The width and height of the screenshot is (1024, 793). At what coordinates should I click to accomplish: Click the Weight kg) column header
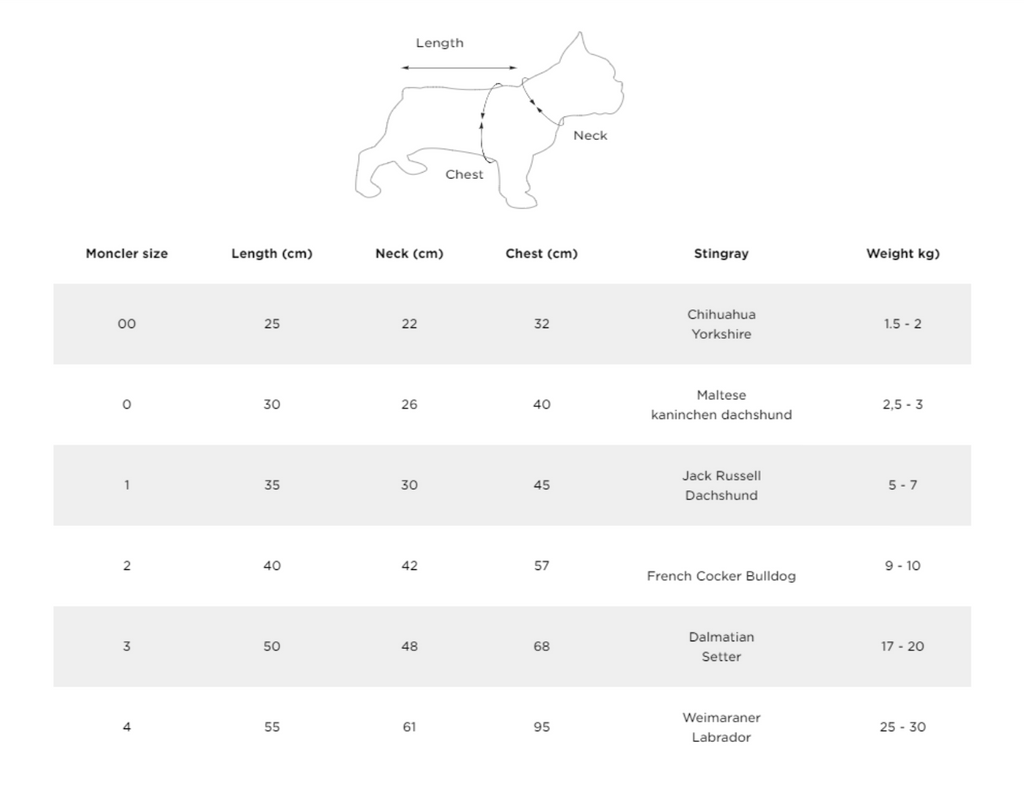click(903, 254)
